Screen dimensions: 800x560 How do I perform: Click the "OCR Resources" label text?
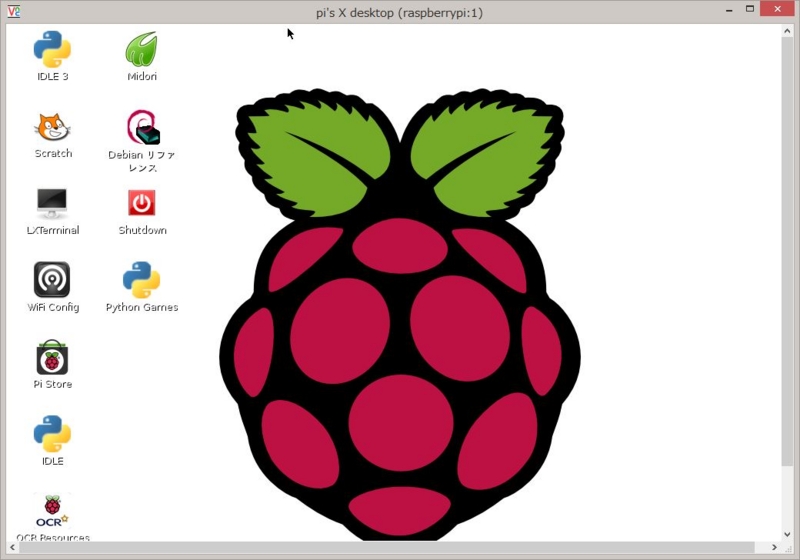coord(53,537)
